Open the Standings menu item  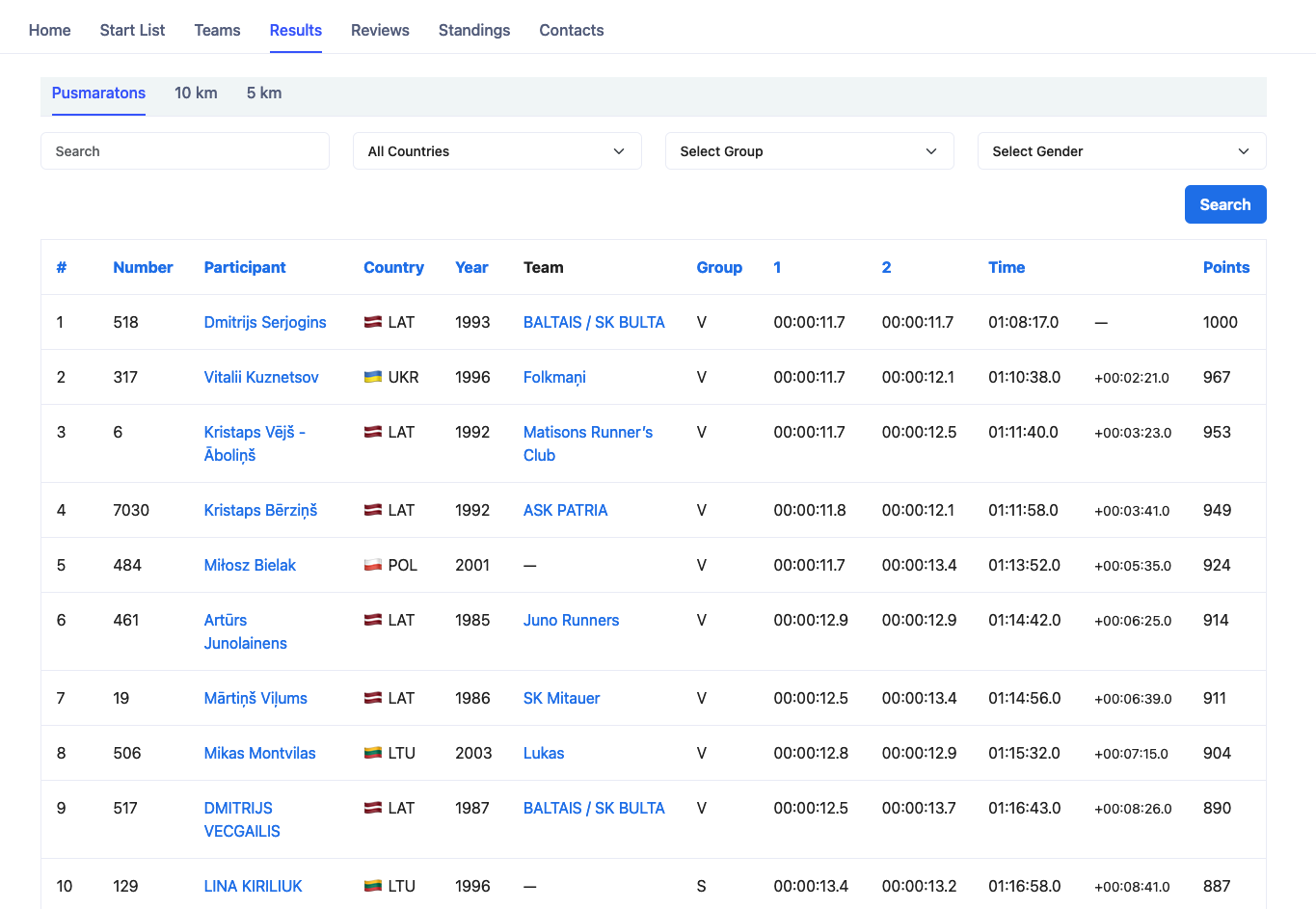[474, 30]
